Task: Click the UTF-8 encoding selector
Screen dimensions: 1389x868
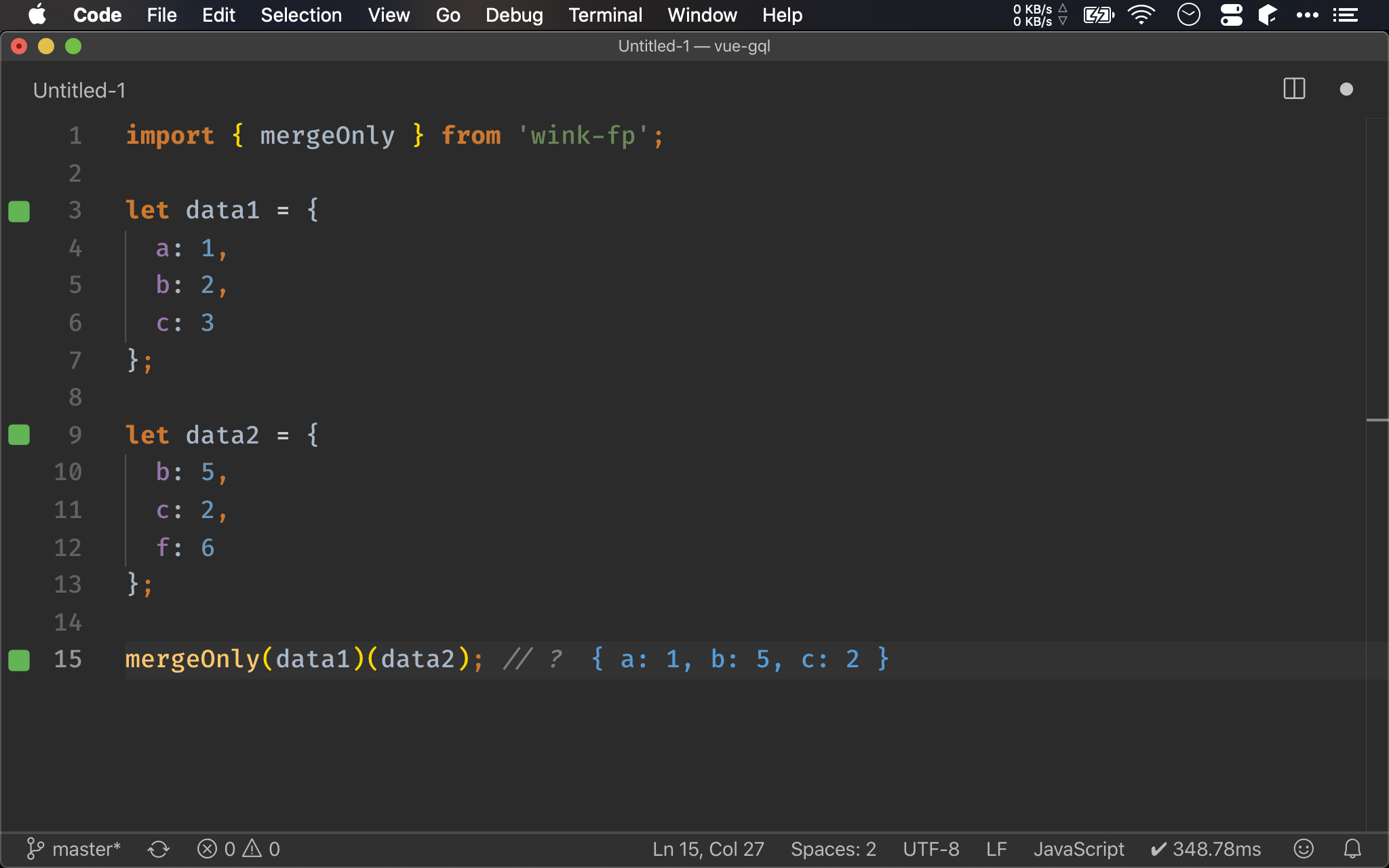Action: coord(931,849)
